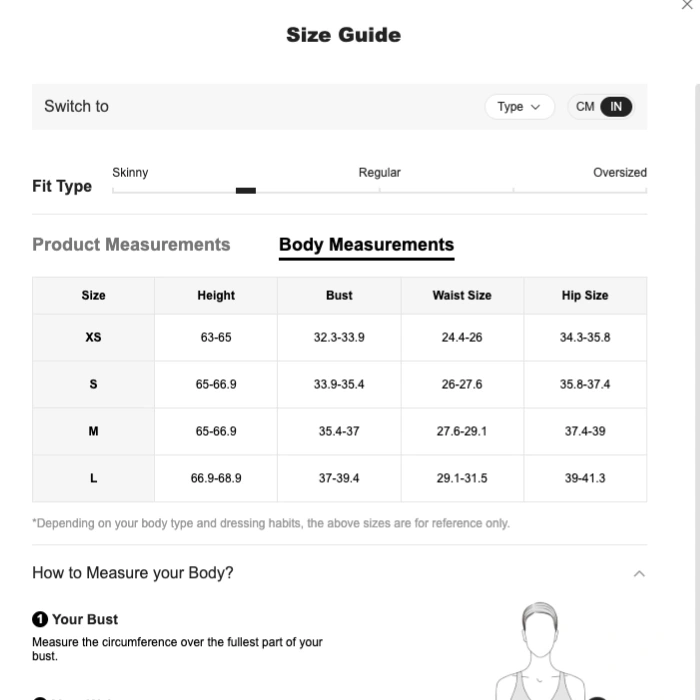Click the Regular fit label
Image resolution: width=700 pixels, height=700 pixels.
[379, 172]
